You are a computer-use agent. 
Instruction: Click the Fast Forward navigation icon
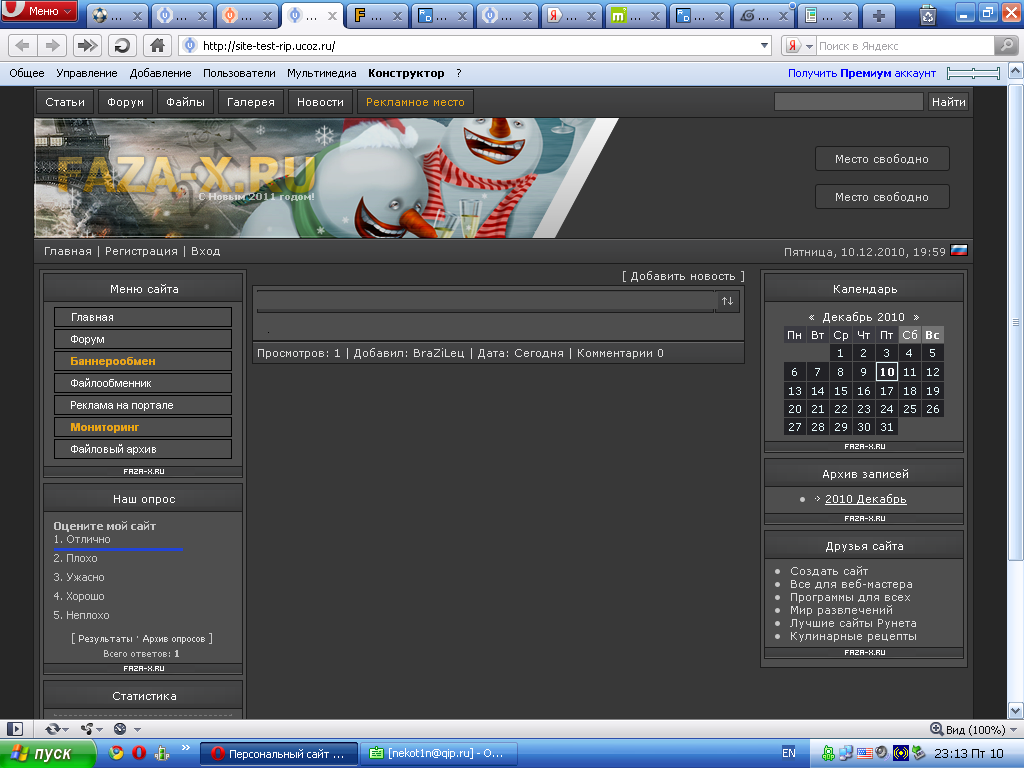point(87,46)
